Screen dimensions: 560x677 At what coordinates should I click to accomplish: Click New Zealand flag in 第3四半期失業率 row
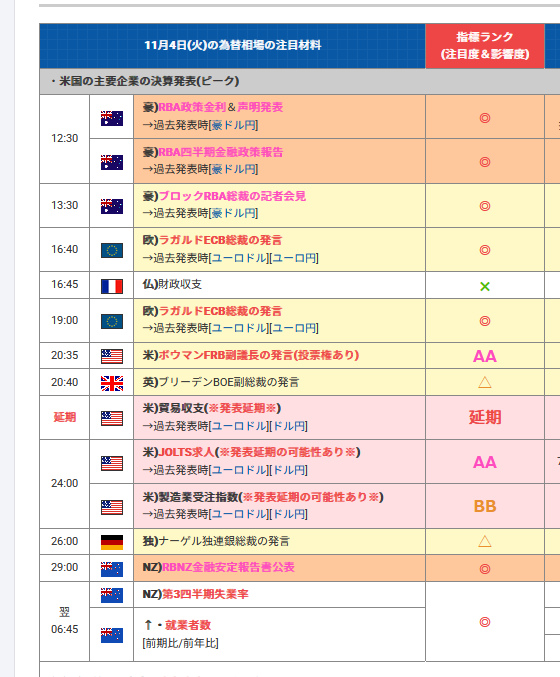tap(112, 595)
